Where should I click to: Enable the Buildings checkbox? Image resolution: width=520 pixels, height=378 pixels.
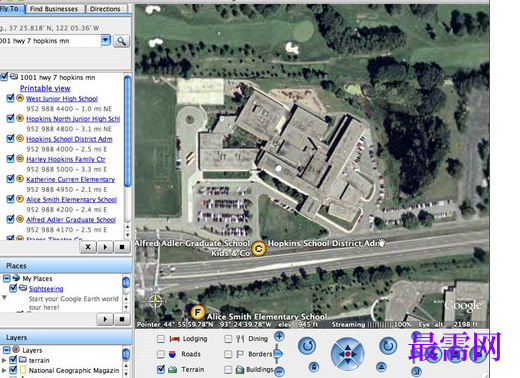pyautogui.click(x=228, y=369)
